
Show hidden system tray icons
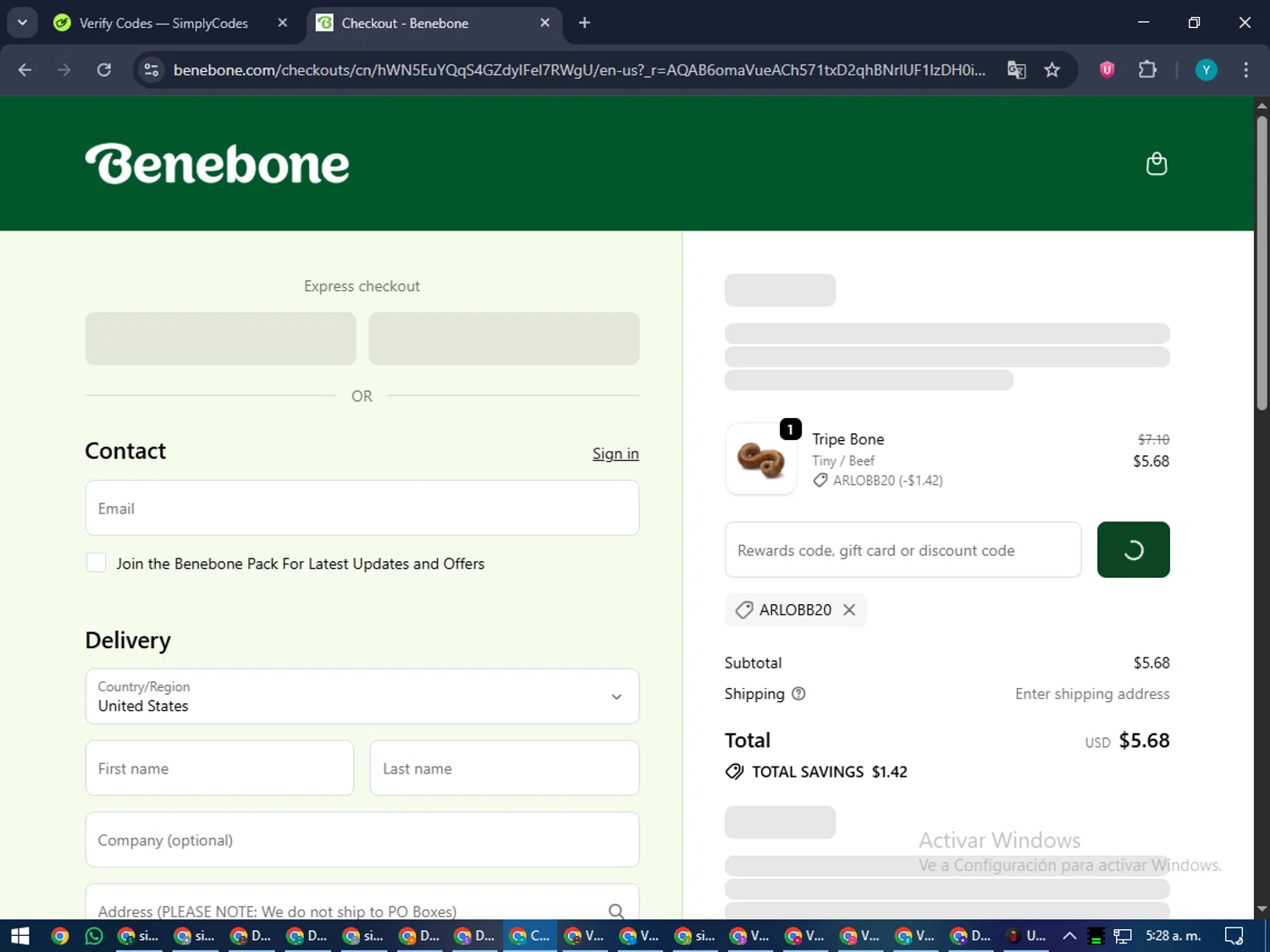tap(1069, 935)
